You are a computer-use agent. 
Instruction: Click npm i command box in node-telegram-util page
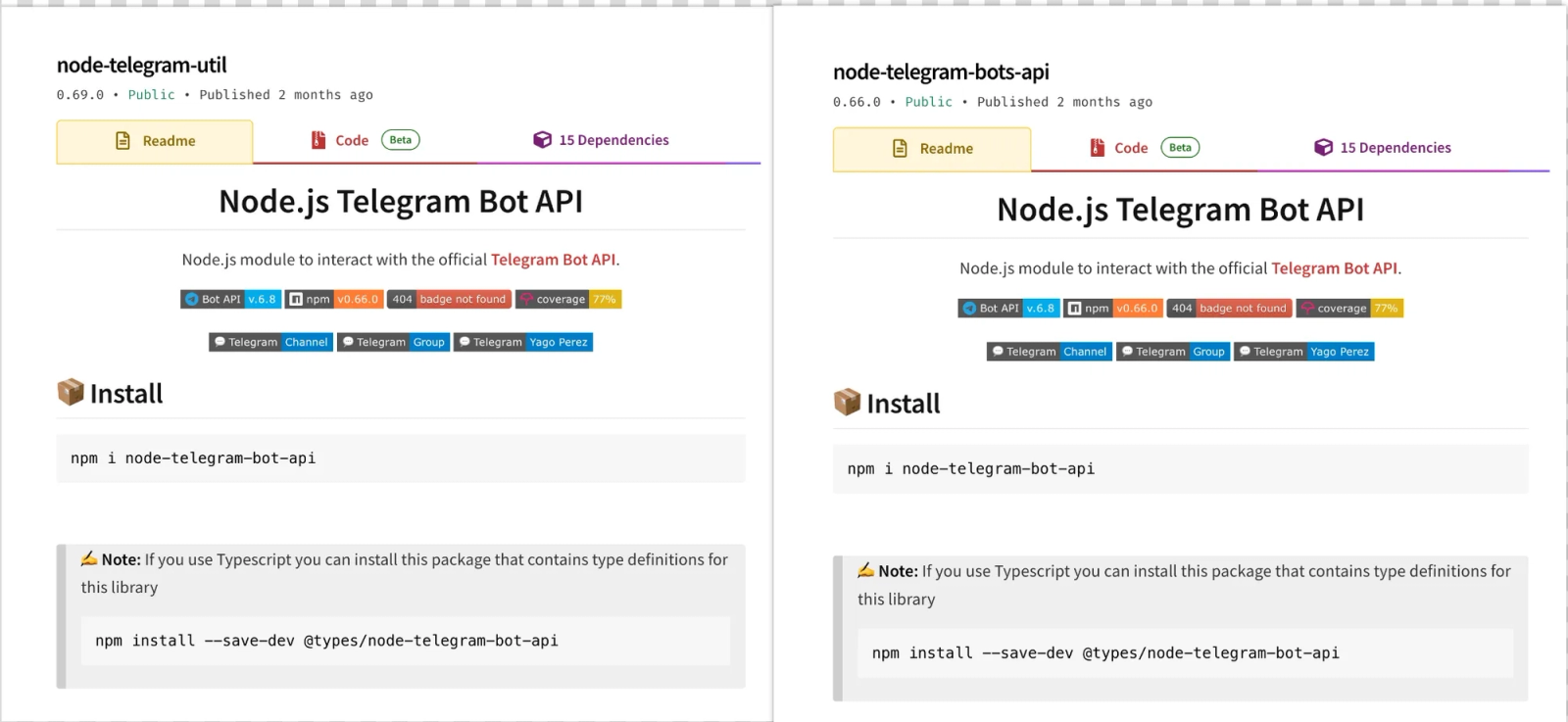coord(401,458)
